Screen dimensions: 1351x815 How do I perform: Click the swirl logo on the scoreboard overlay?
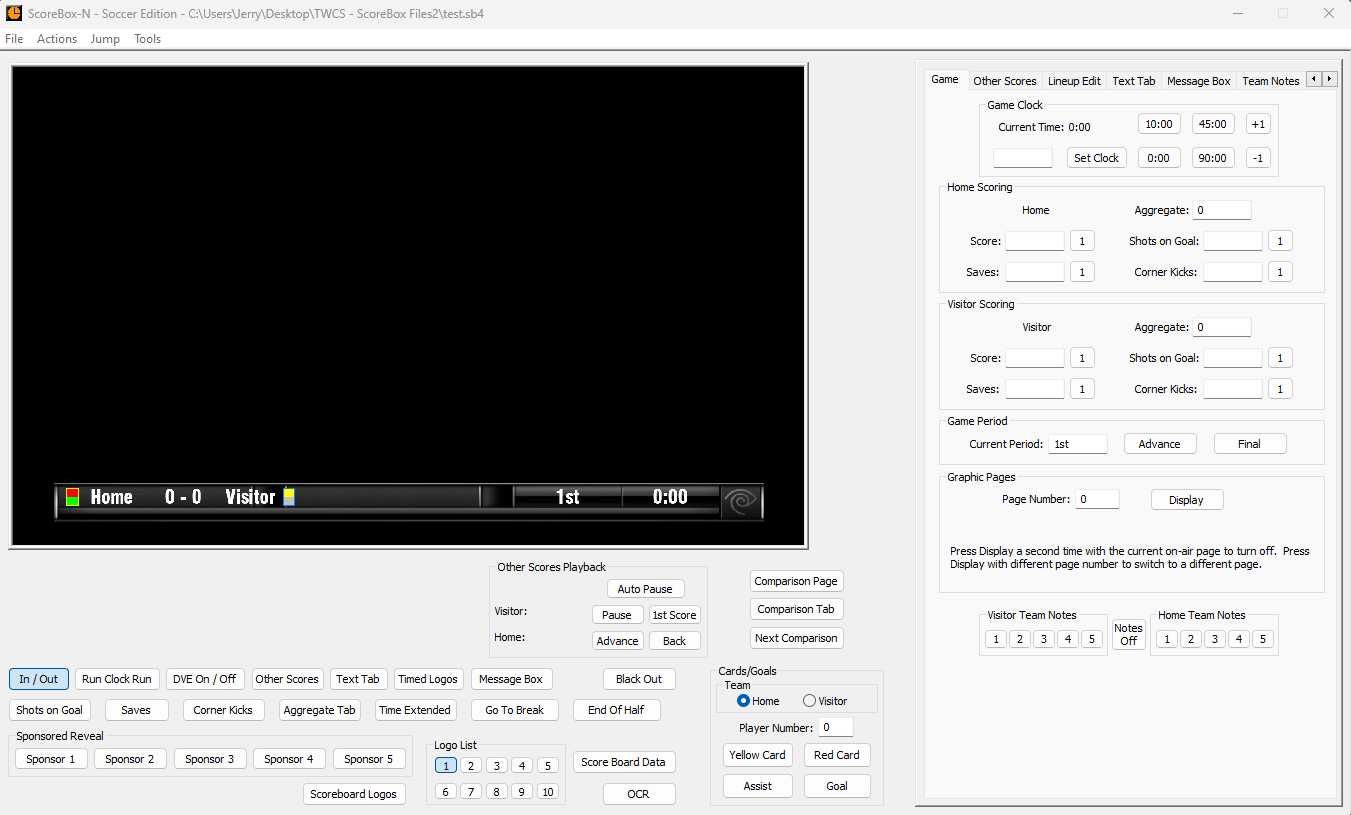point(741,497)
